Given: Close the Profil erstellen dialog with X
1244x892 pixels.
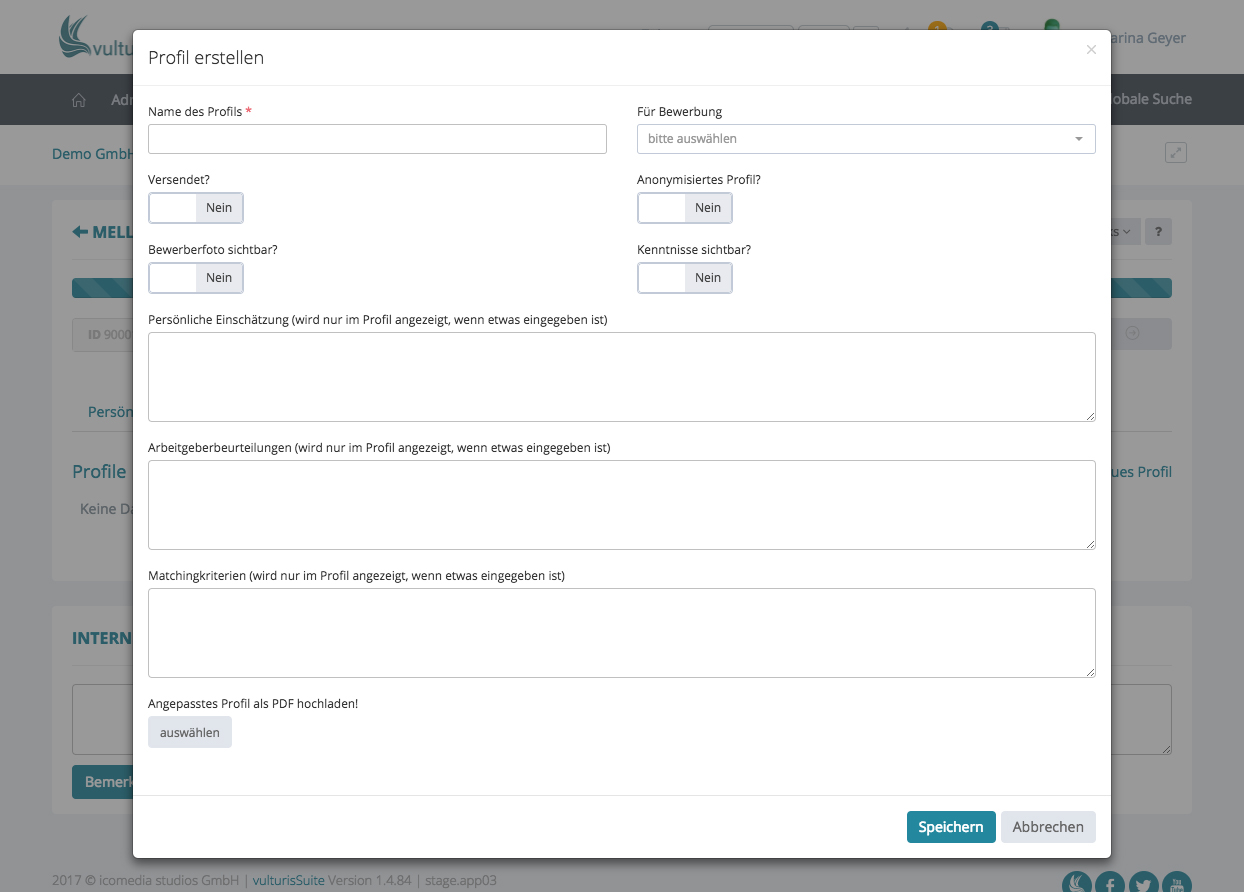Looking at the screenshot, I should [1091, 50].
